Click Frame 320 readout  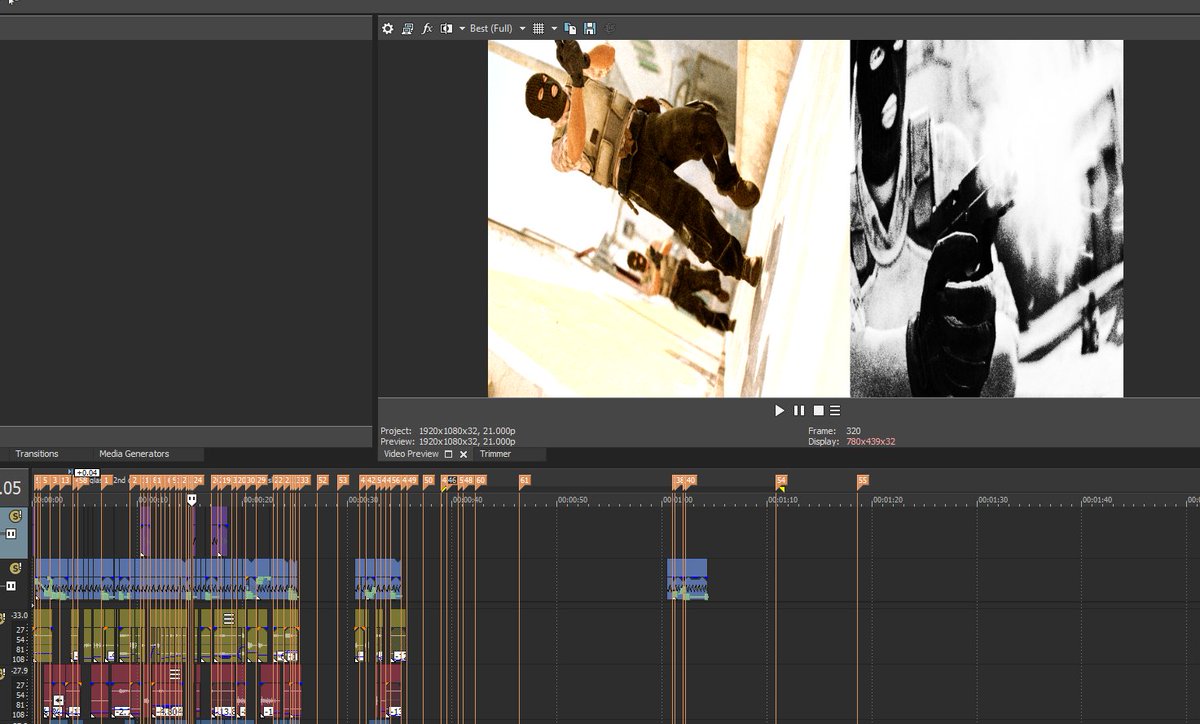(853, 431)
